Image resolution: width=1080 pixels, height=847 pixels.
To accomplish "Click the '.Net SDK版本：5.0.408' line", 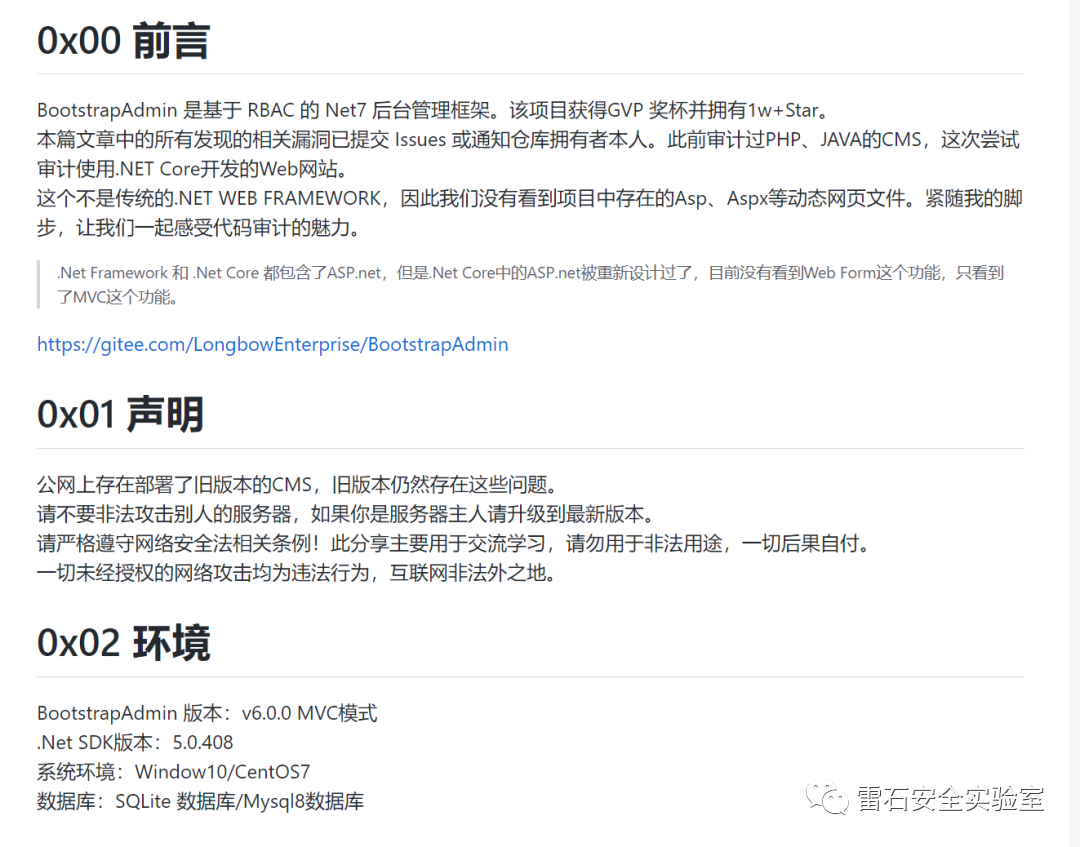I will pyautogui.click(x=135, y=742).
